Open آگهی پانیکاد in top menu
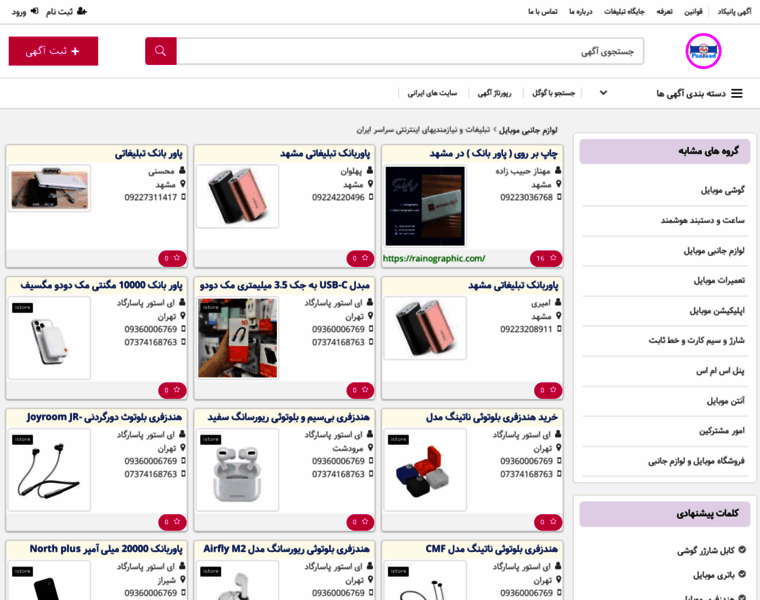Screen dimensions: 760x600 (734, 12)
